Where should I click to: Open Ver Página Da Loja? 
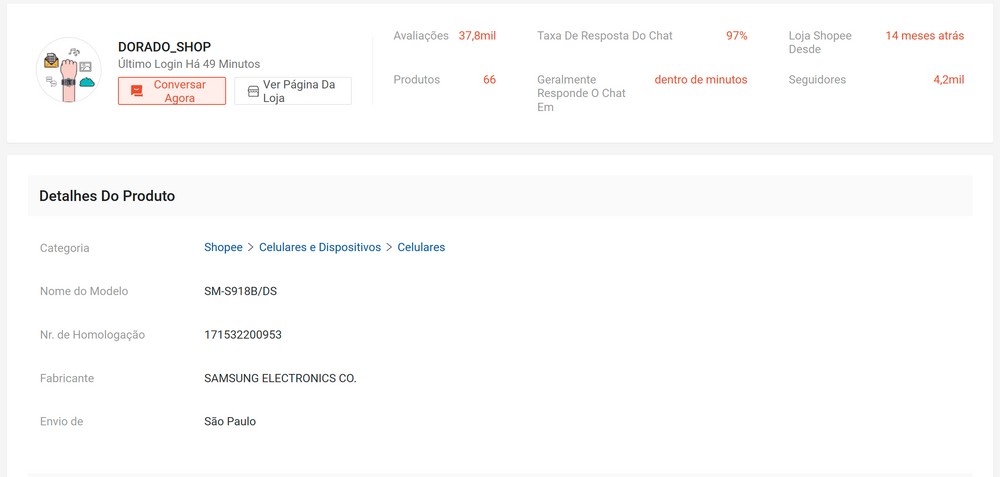point(293,91)
